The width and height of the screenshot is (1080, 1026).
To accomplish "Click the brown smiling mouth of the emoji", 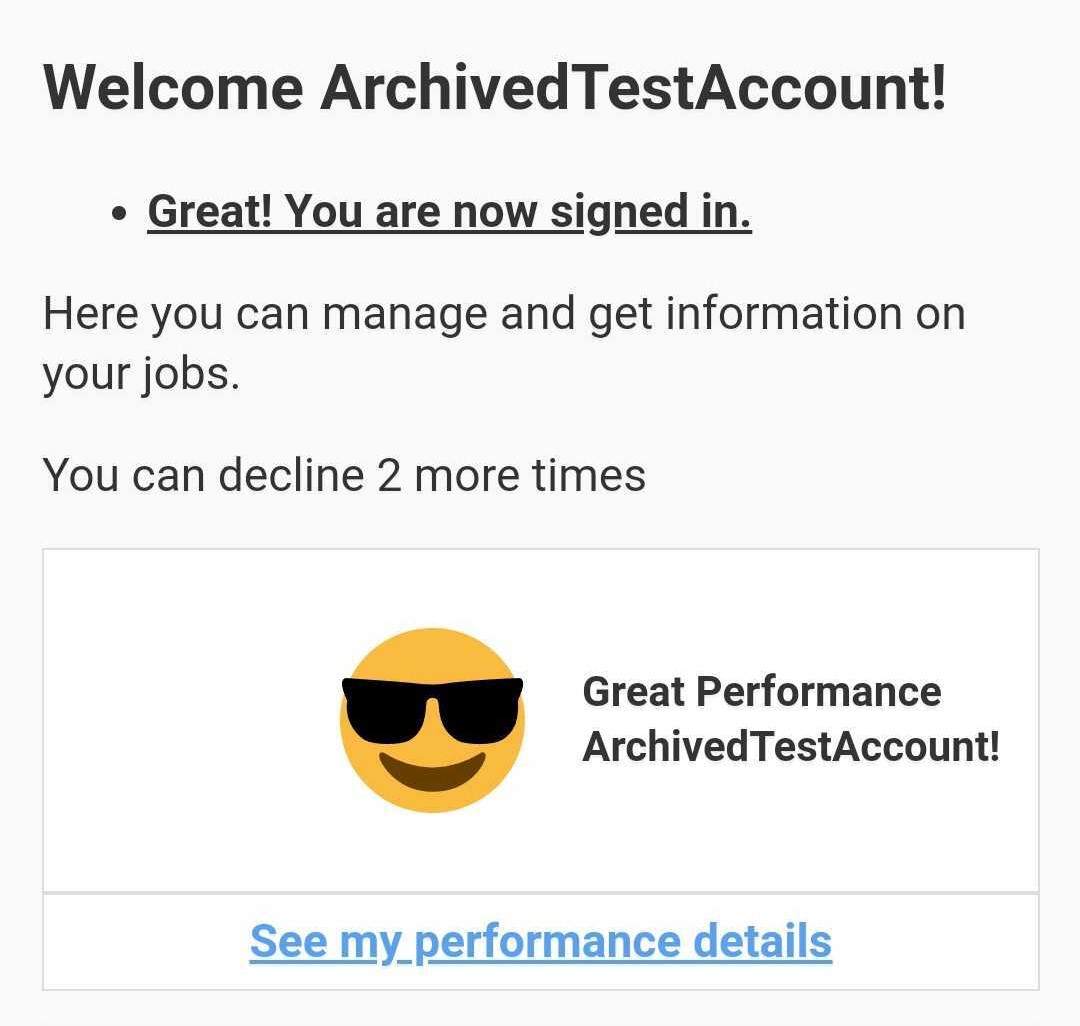I will [432, 771].
